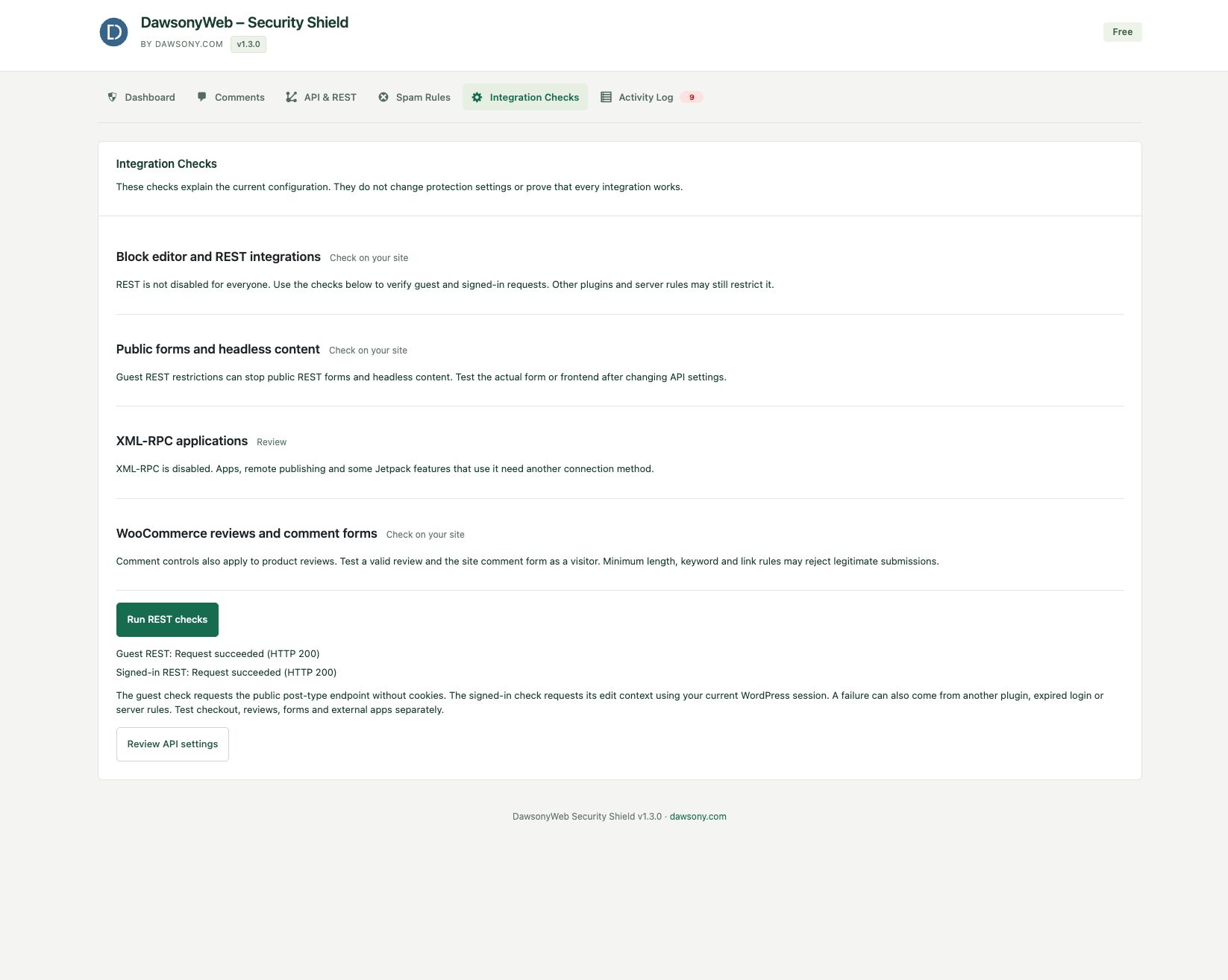Click the WooCommerce reviews and comment forms heading
Viewport: 1228px width, 980px height.
[x=247, y=533]
